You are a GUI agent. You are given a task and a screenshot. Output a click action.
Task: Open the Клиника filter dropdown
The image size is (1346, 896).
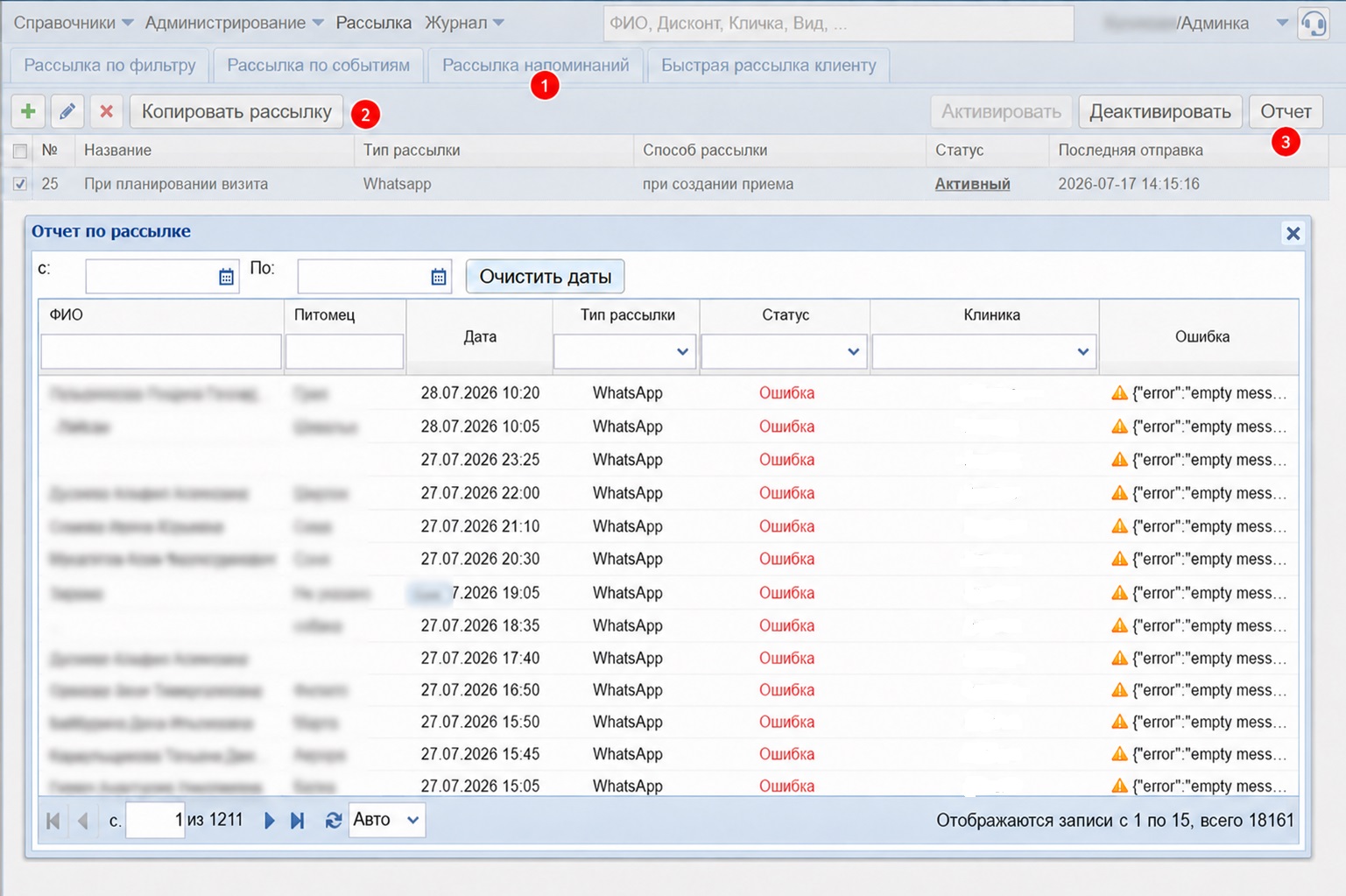pos(1082,351)
